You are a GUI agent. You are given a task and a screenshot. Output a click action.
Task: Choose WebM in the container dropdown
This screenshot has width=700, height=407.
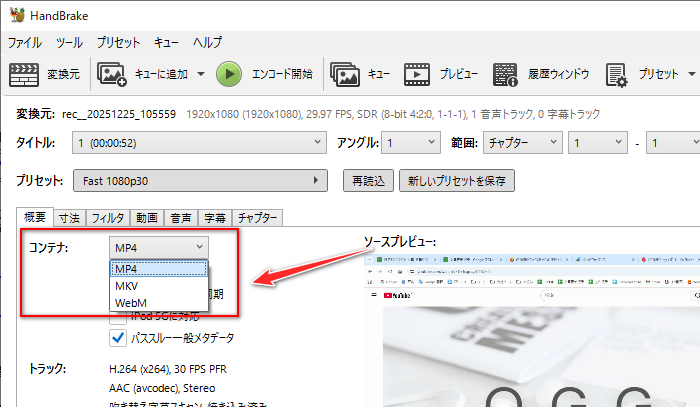click(131, 302)
